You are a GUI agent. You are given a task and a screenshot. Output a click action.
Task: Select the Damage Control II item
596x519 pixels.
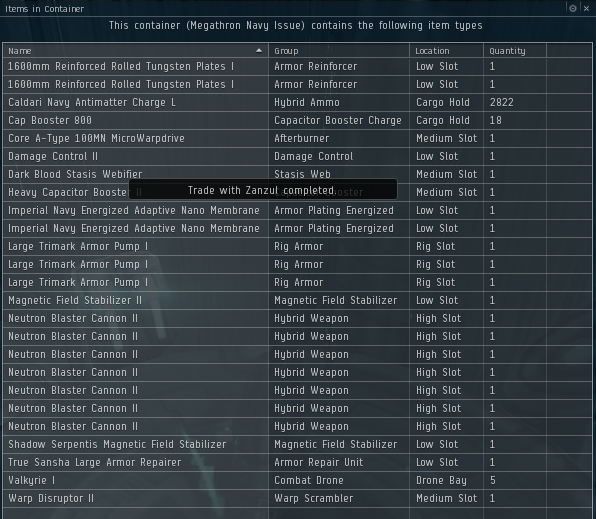297,156
